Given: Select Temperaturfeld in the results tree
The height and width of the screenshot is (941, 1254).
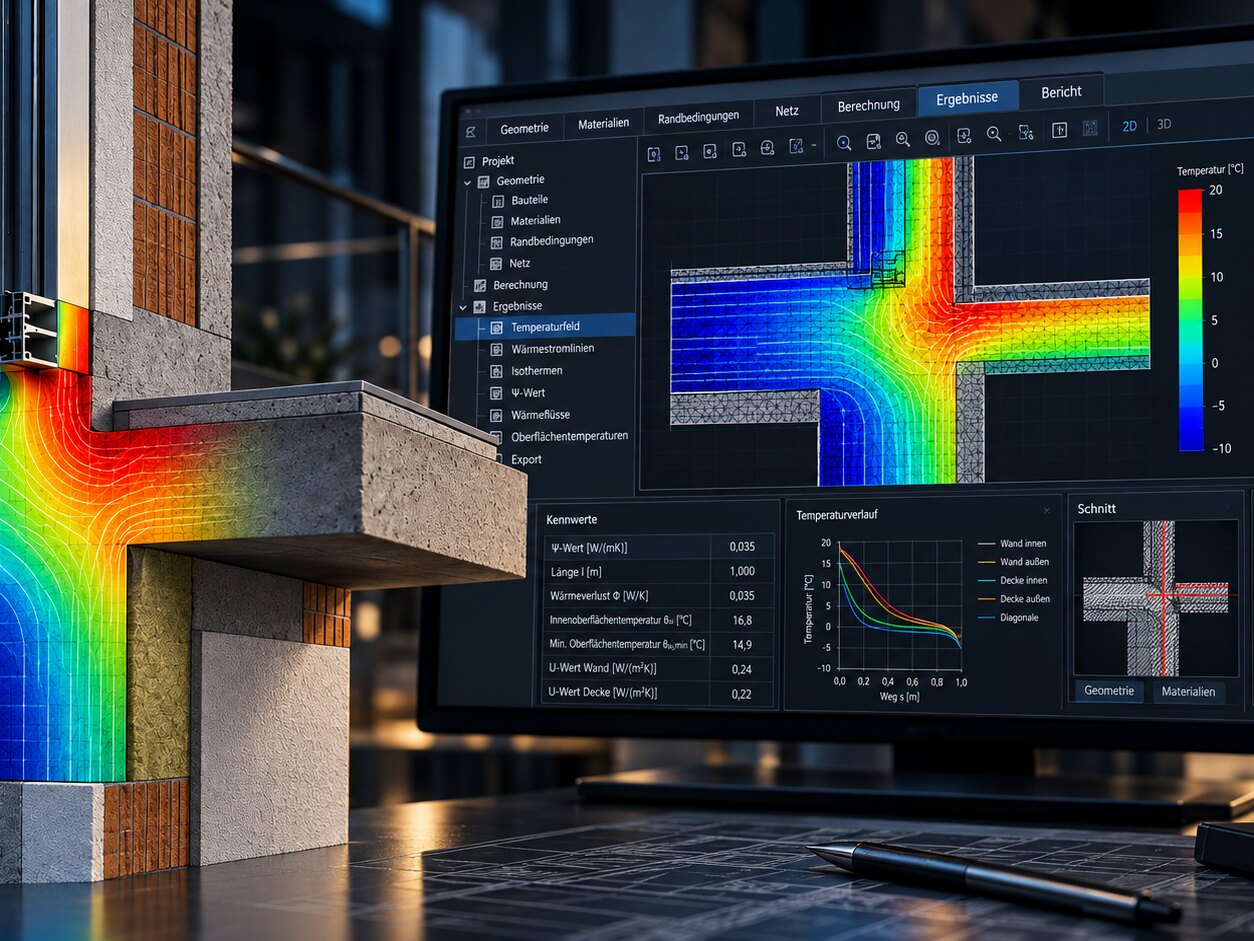Looking at the screenshot, I should pyautogui.click(x=545, y=326).
